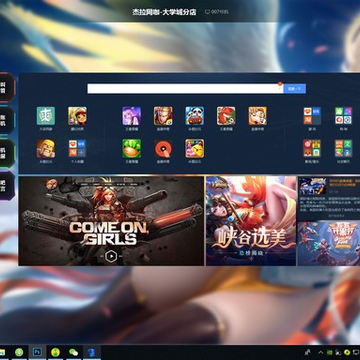360x360 pixels.
Task: Launch the red dinosaur game icon
Action: tap(226, 116)
